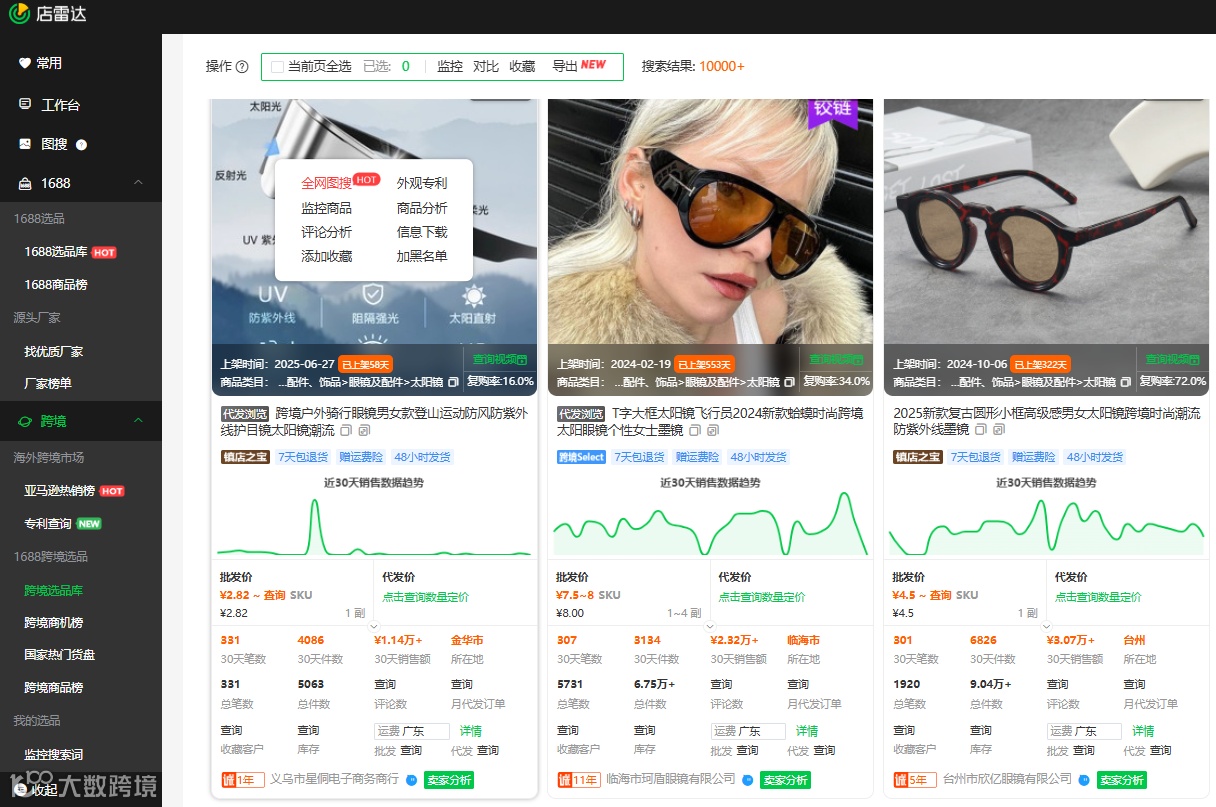The width and height of the screenshot is (1216, 807).
Task: Open 跨境户外骑行眼镜 product link icon
Action: click(x=363, y=430)
